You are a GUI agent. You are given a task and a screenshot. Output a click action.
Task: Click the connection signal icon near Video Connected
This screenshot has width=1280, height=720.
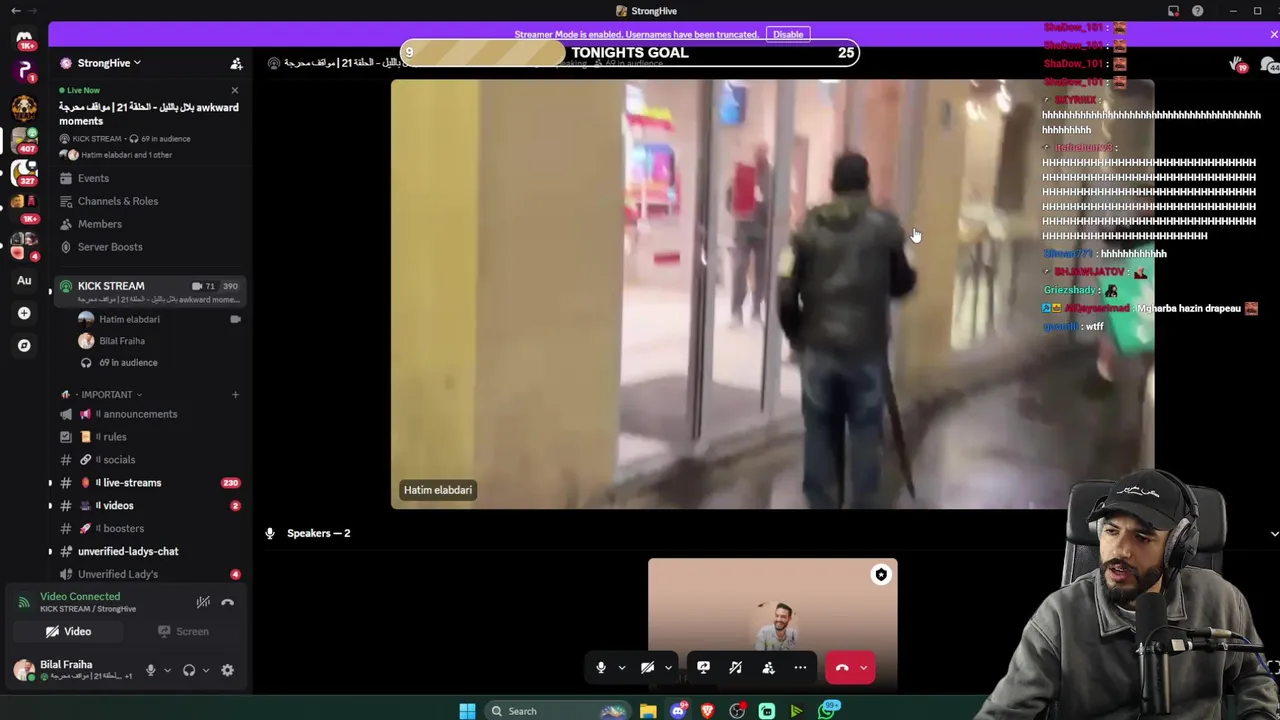(24, 602)
